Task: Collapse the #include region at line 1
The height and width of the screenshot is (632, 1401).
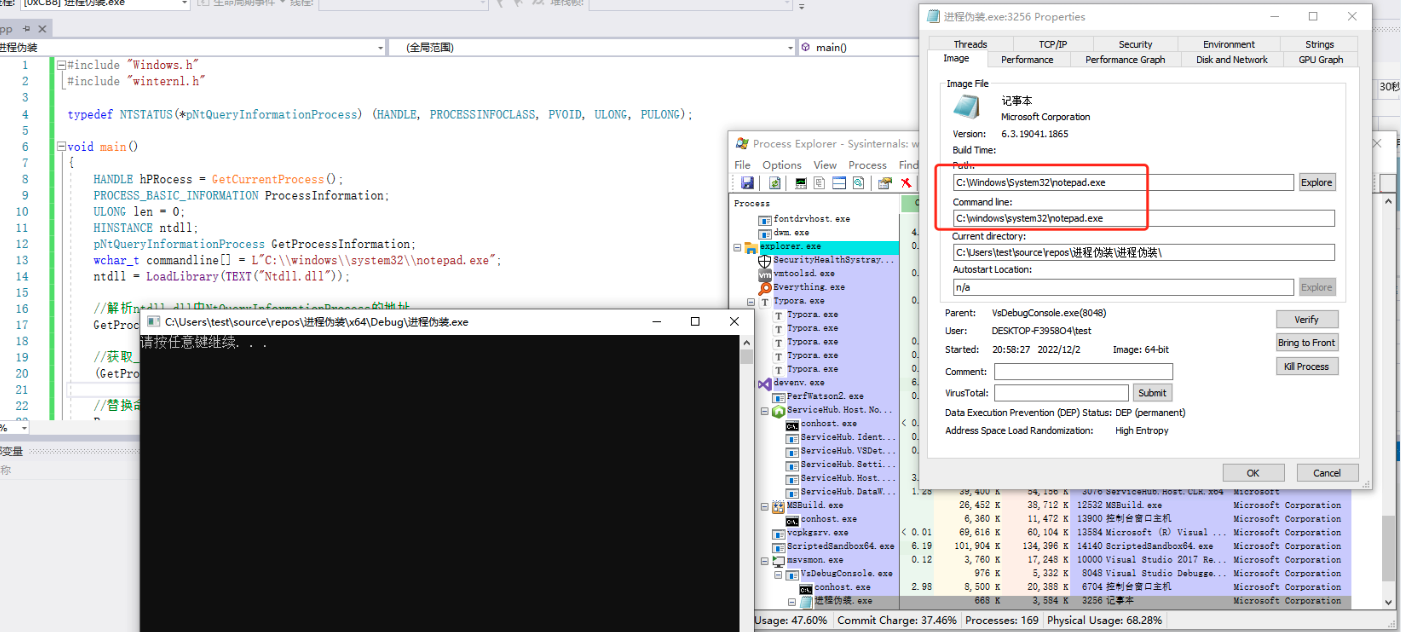Action: (60, 65)
